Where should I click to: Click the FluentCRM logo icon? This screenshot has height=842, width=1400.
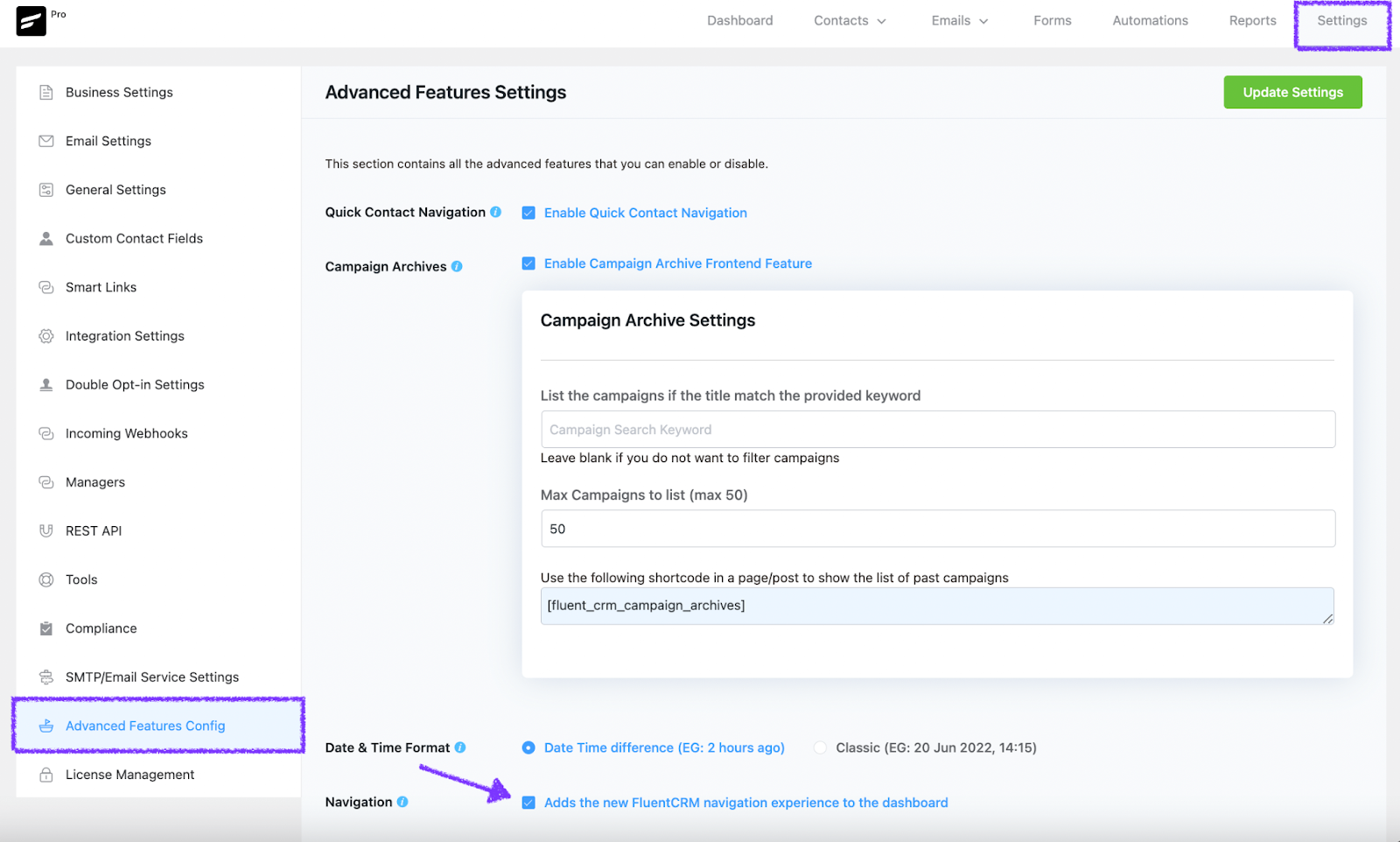pos(31,21)
